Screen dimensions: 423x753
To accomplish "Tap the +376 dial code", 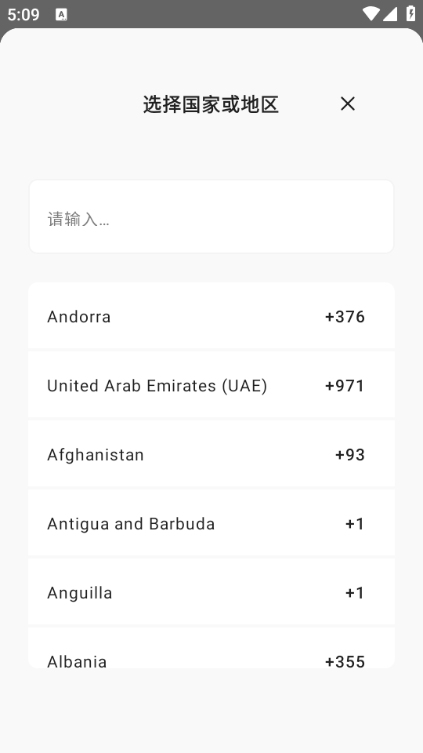I will (x=345, y=317).
